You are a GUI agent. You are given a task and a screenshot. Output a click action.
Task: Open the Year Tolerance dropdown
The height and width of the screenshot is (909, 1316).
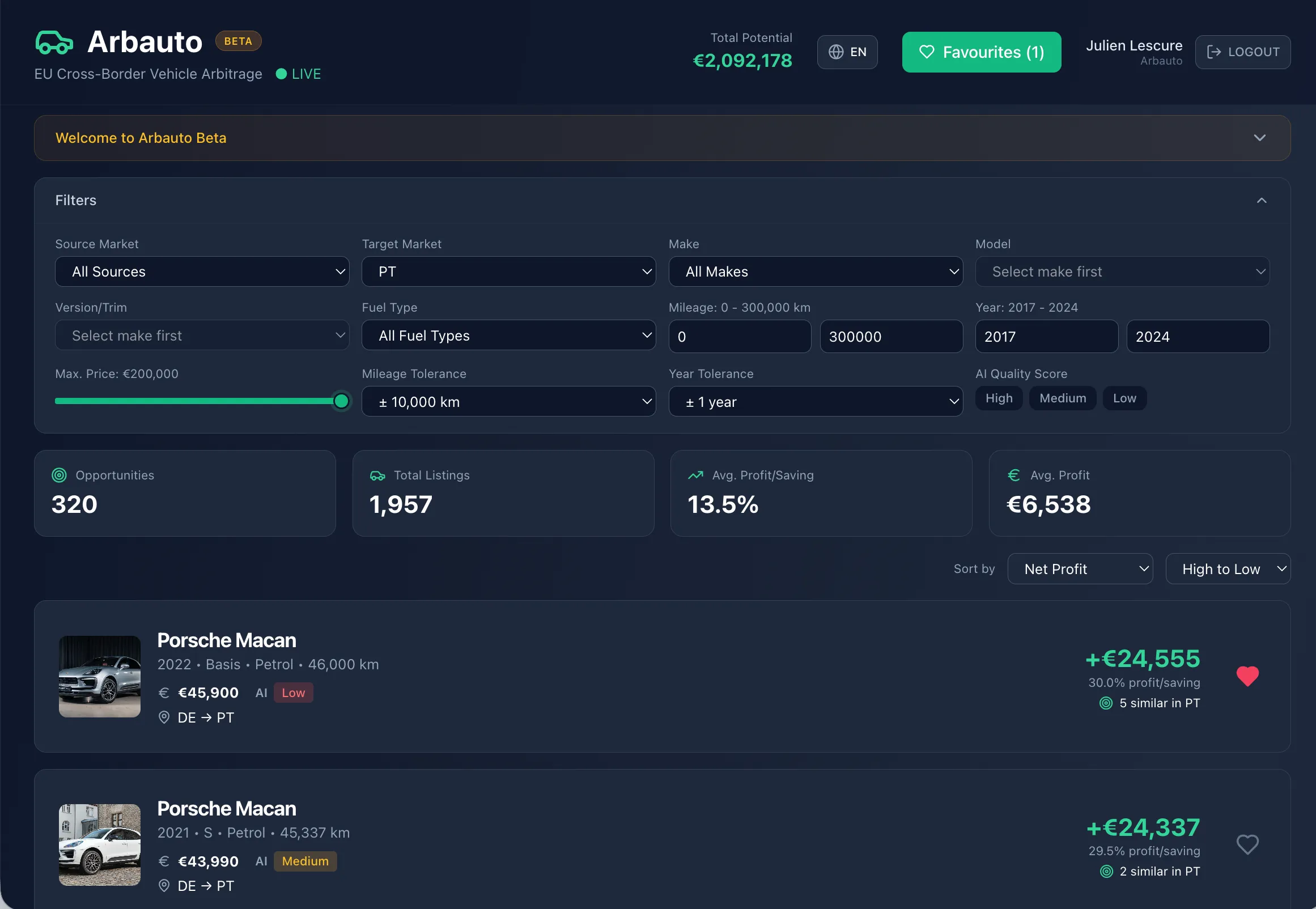[816, 402]
